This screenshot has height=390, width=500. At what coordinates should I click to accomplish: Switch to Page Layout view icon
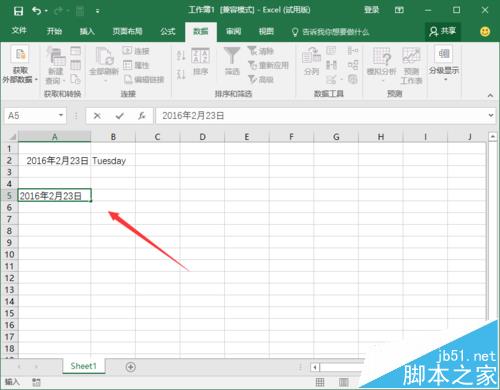(x=343, y=382)
